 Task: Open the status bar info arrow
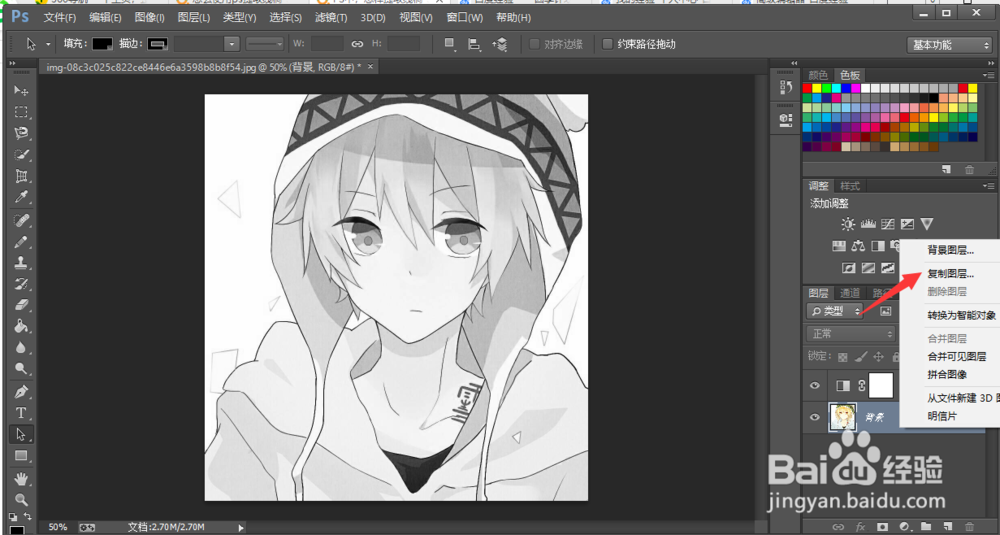click(x=240, y=527)
